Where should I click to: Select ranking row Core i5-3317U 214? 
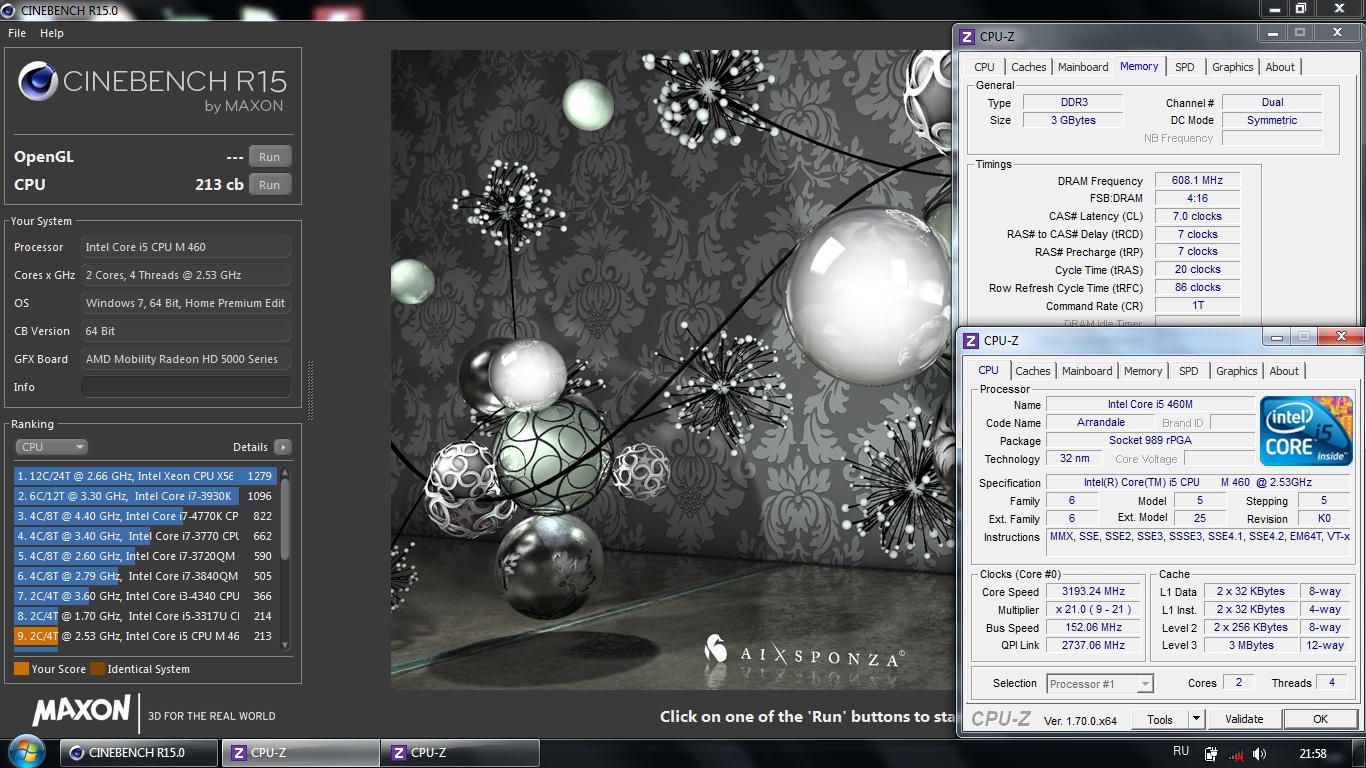pos(144,616)
